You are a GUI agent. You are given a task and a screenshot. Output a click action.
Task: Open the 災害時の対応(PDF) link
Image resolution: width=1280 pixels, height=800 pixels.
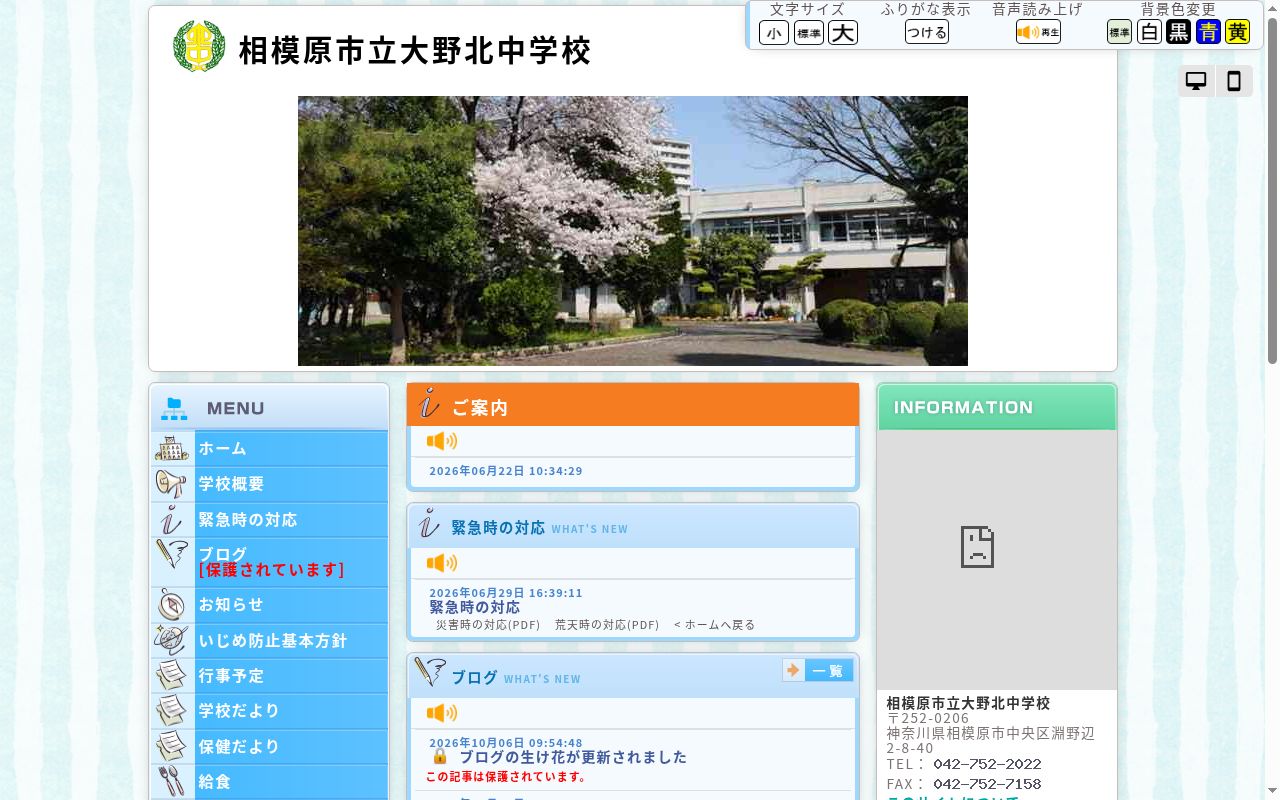(x=488, y=625)
